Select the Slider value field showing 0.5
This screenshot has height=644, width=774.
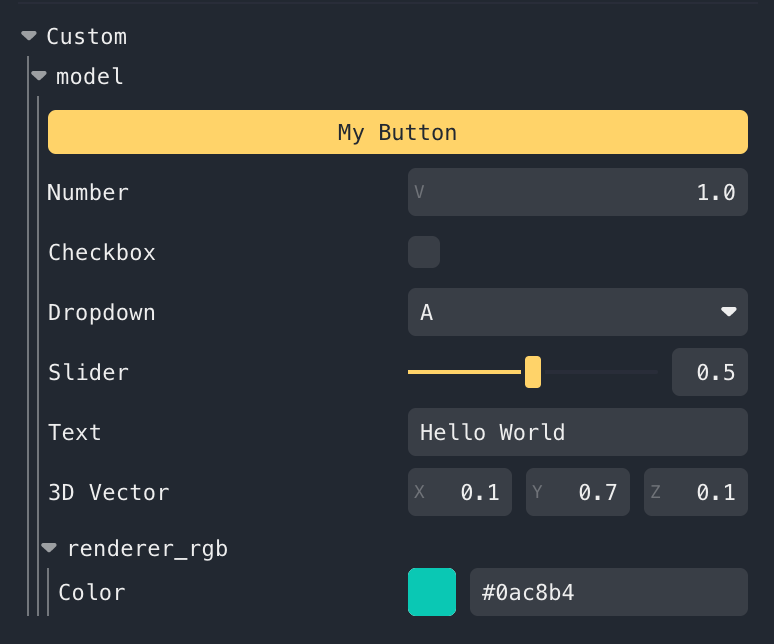(709, 372)
